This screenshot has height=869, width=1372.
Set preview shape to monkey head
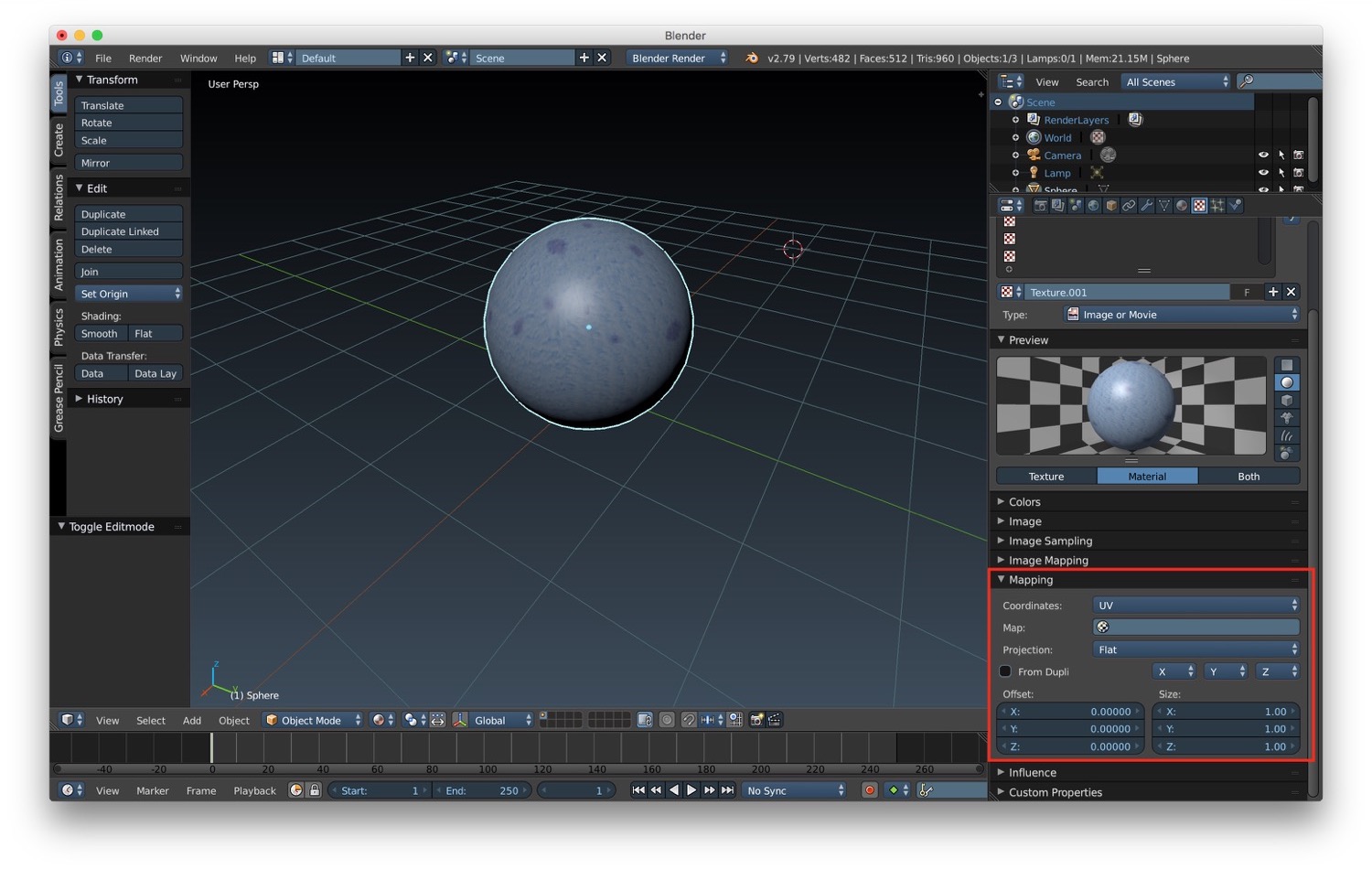pos(1287,418)
